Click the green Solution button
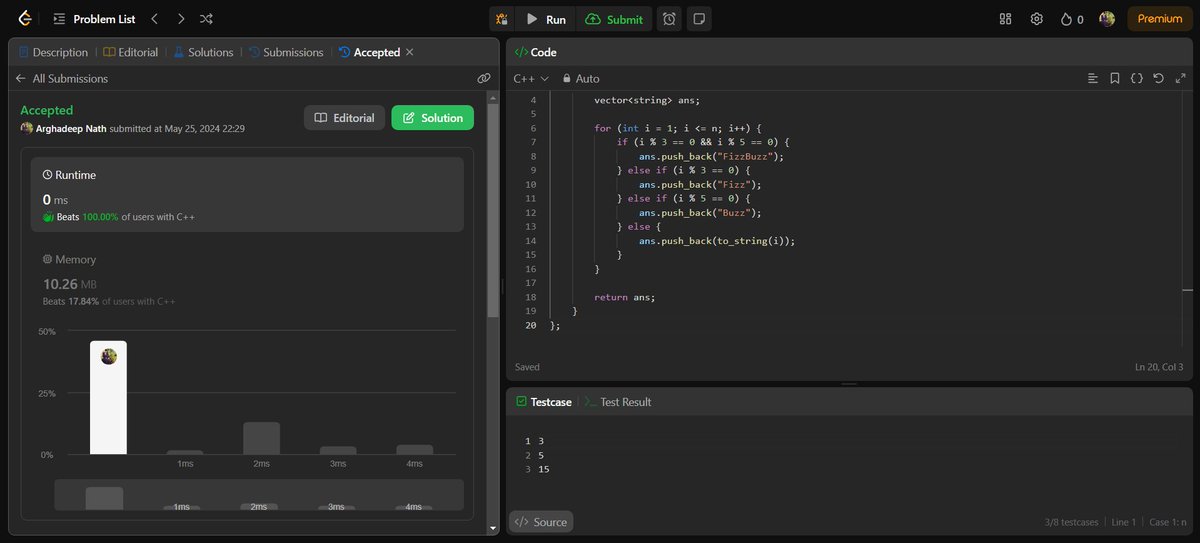The width and height of the screenshot is (1200, 543). coord(432,118)
